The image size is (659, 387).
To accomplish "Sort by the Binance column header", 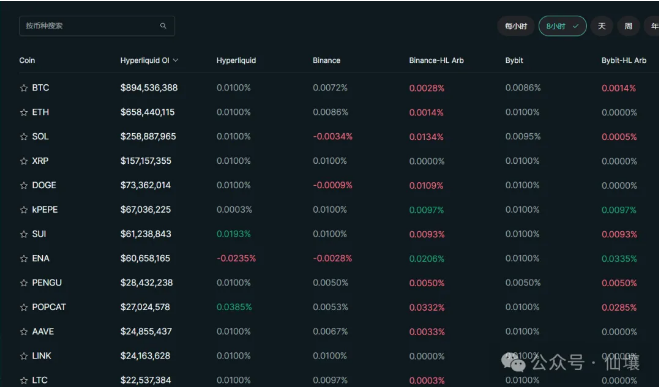I will [327, 61].
